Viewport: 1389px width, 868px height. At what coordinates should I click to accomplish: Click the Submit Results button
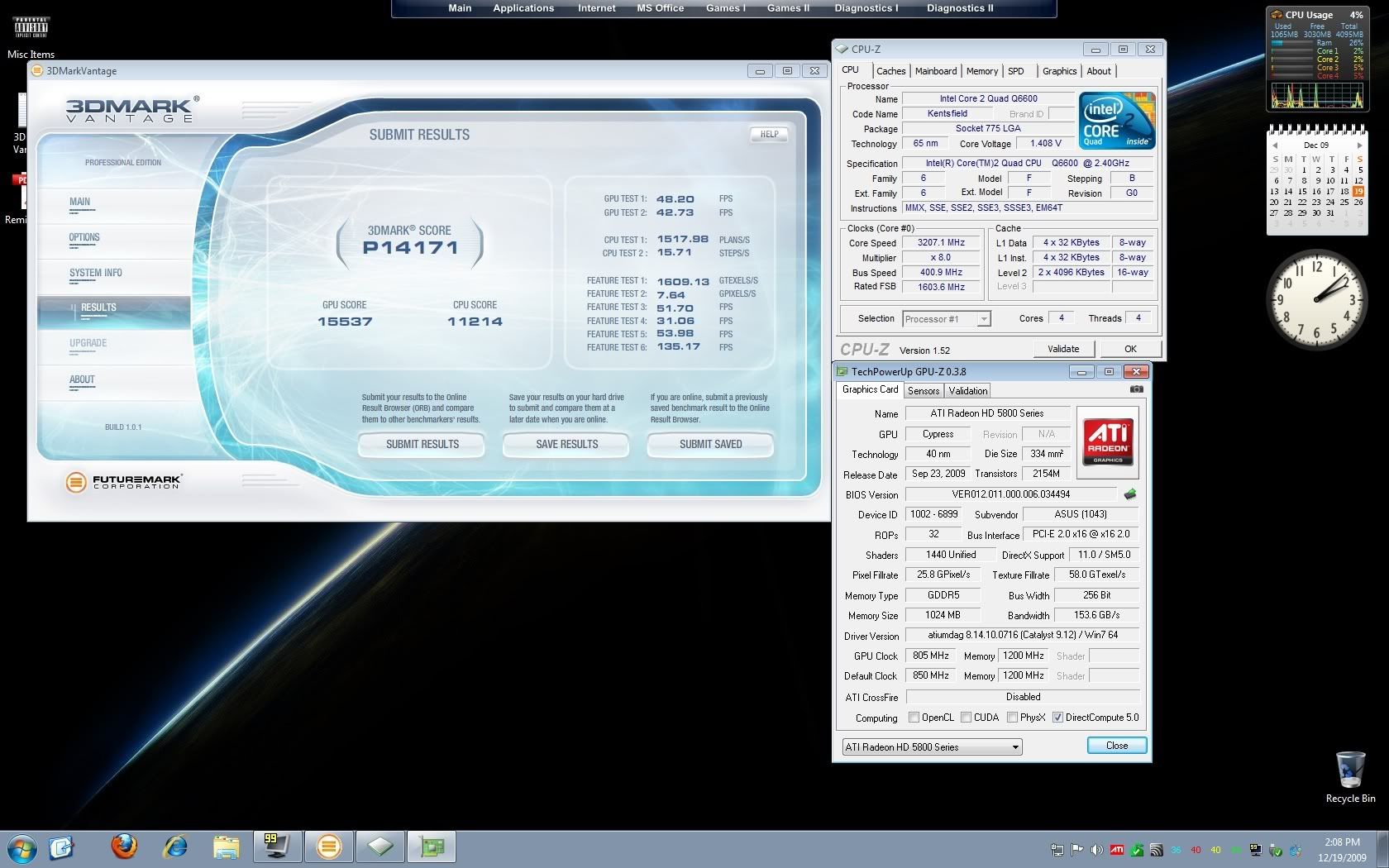coord(422,445)
